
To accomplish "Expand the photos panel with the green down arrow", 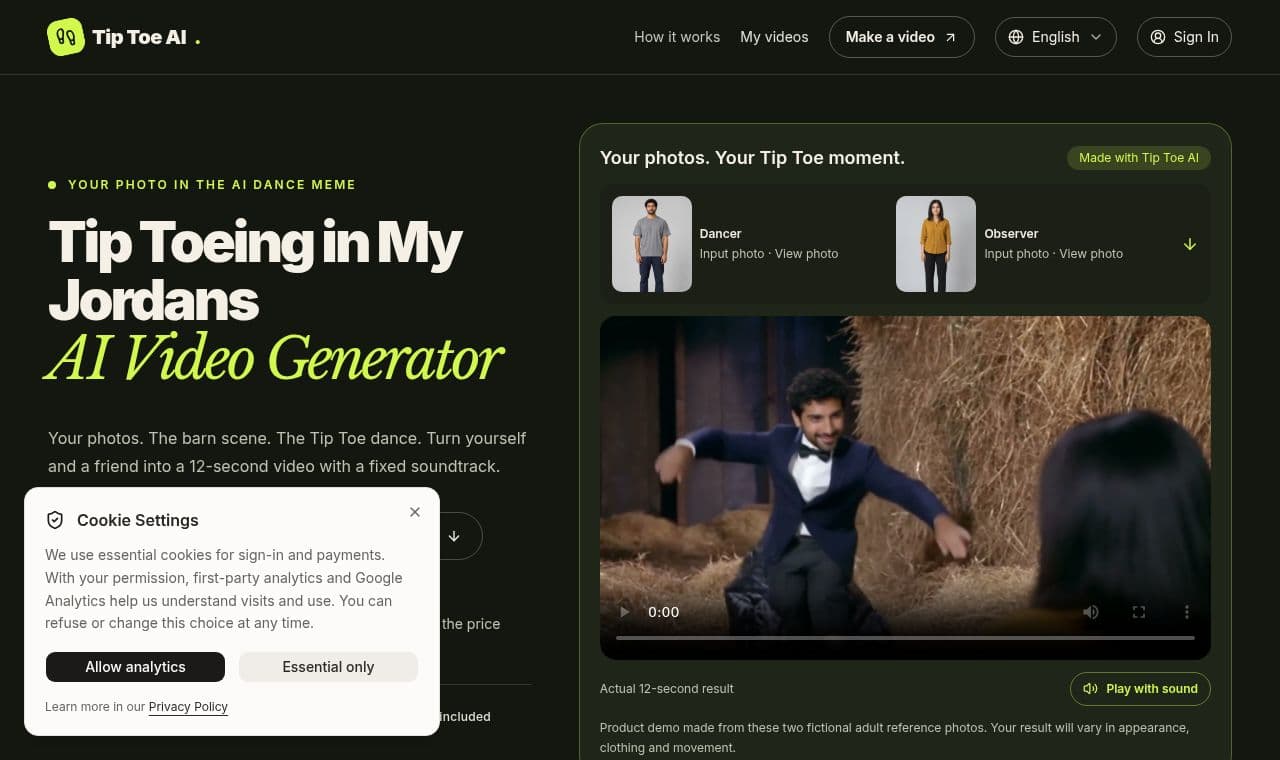I will (x=1190, y=244).
